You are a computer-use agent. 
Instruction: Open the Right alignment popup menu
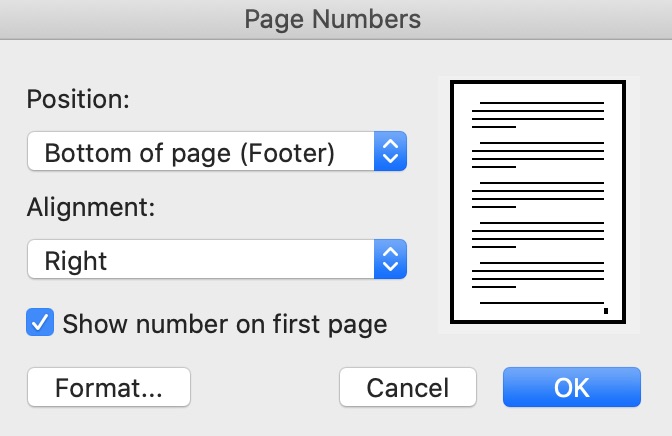201,261
